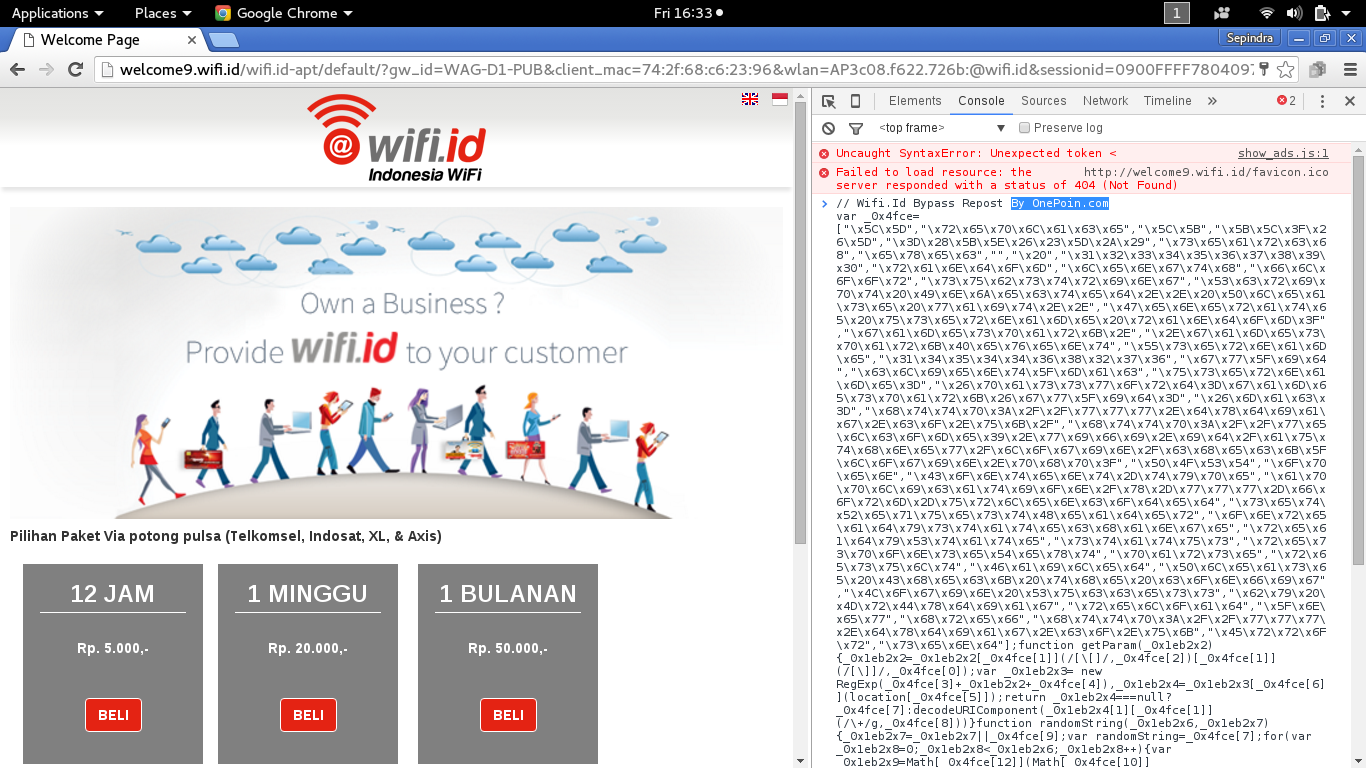
Task: Open the Chrome hamburger menu
Action: pos(1349,69)
